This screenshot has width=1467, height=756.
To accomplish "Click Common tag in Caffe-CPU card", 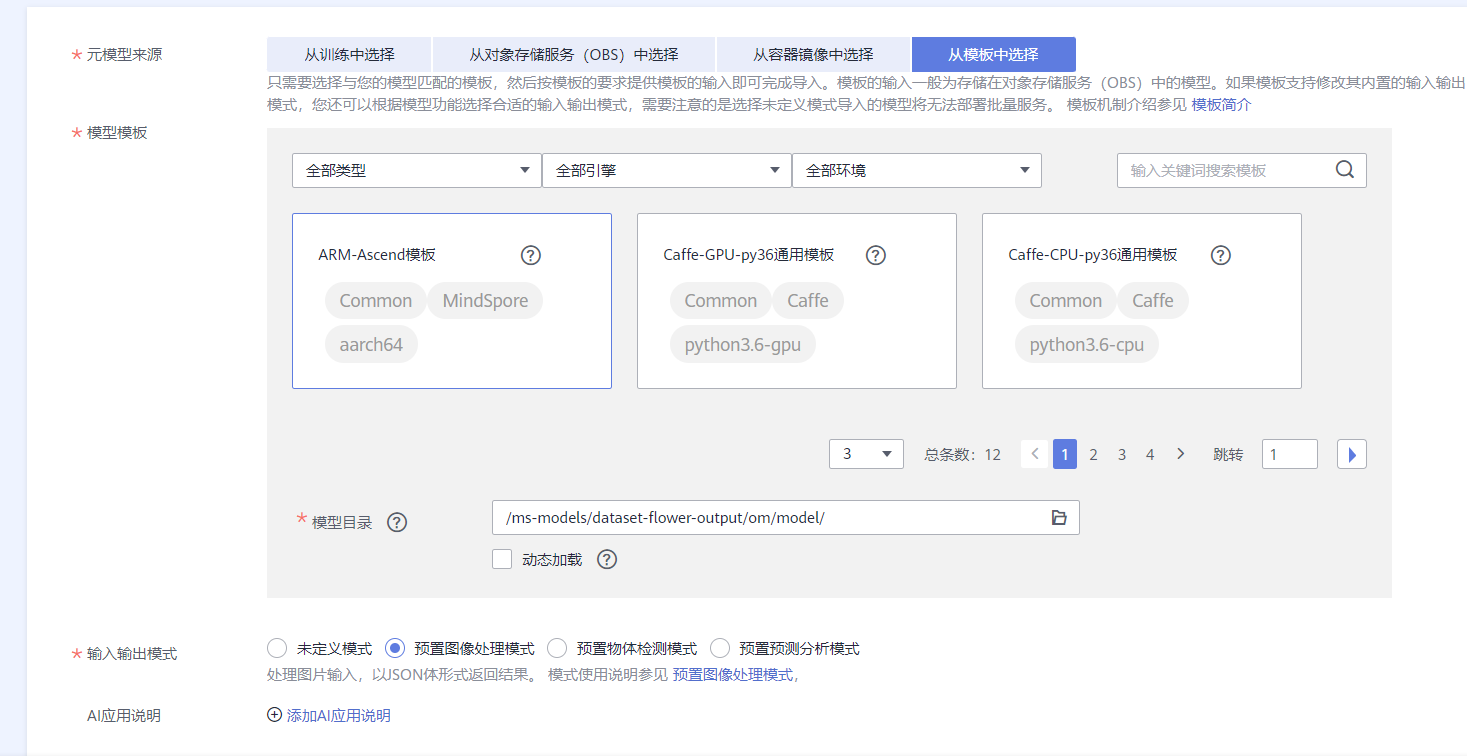I will [1066, 301].
